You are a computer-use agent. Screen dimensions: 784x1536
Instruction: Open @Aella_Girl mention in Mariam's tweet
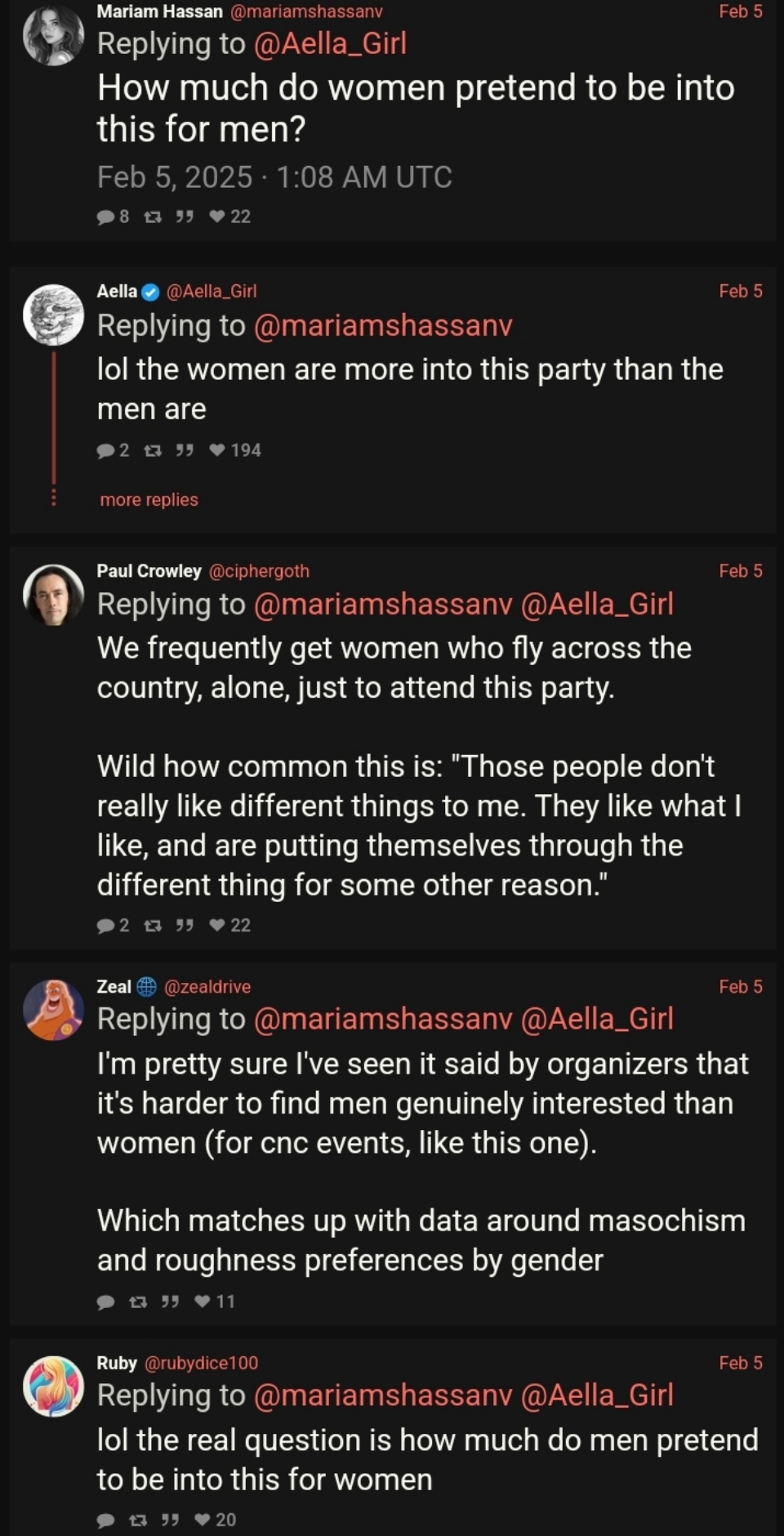click(x=330, y=43)
